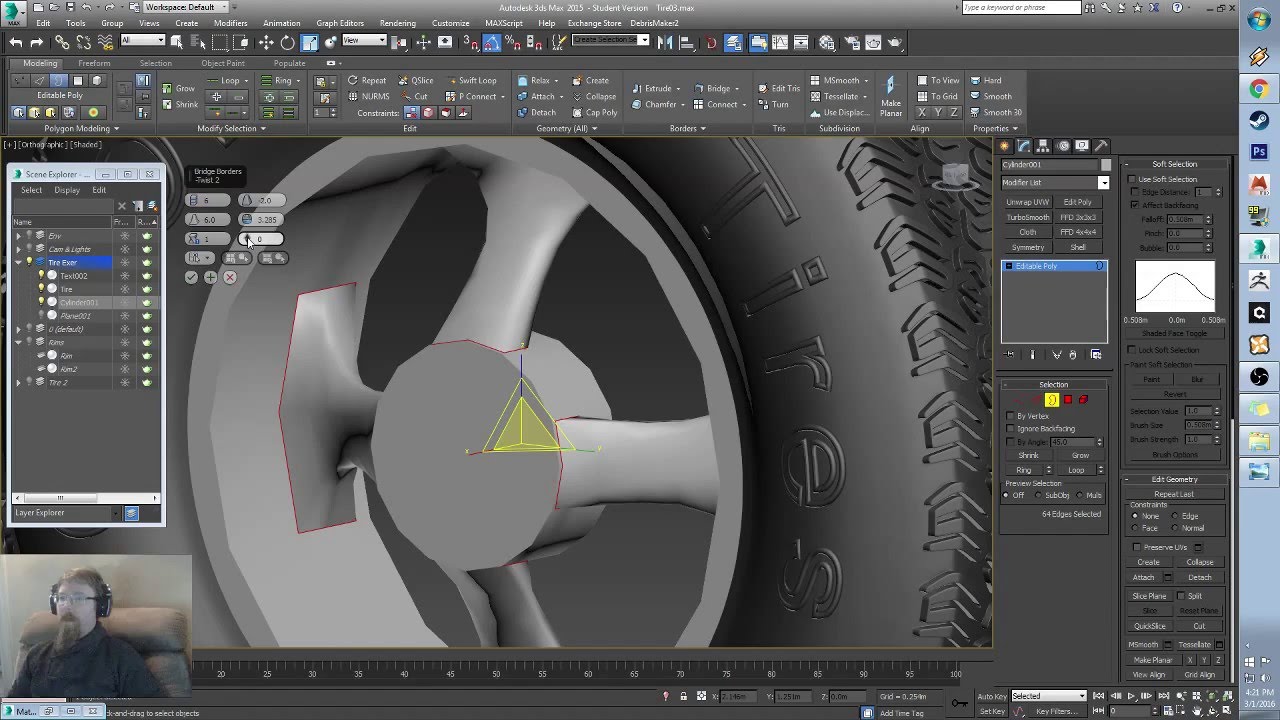
Task: Click Apply and Continue plus in caddy
Action: tap(210, 277)
